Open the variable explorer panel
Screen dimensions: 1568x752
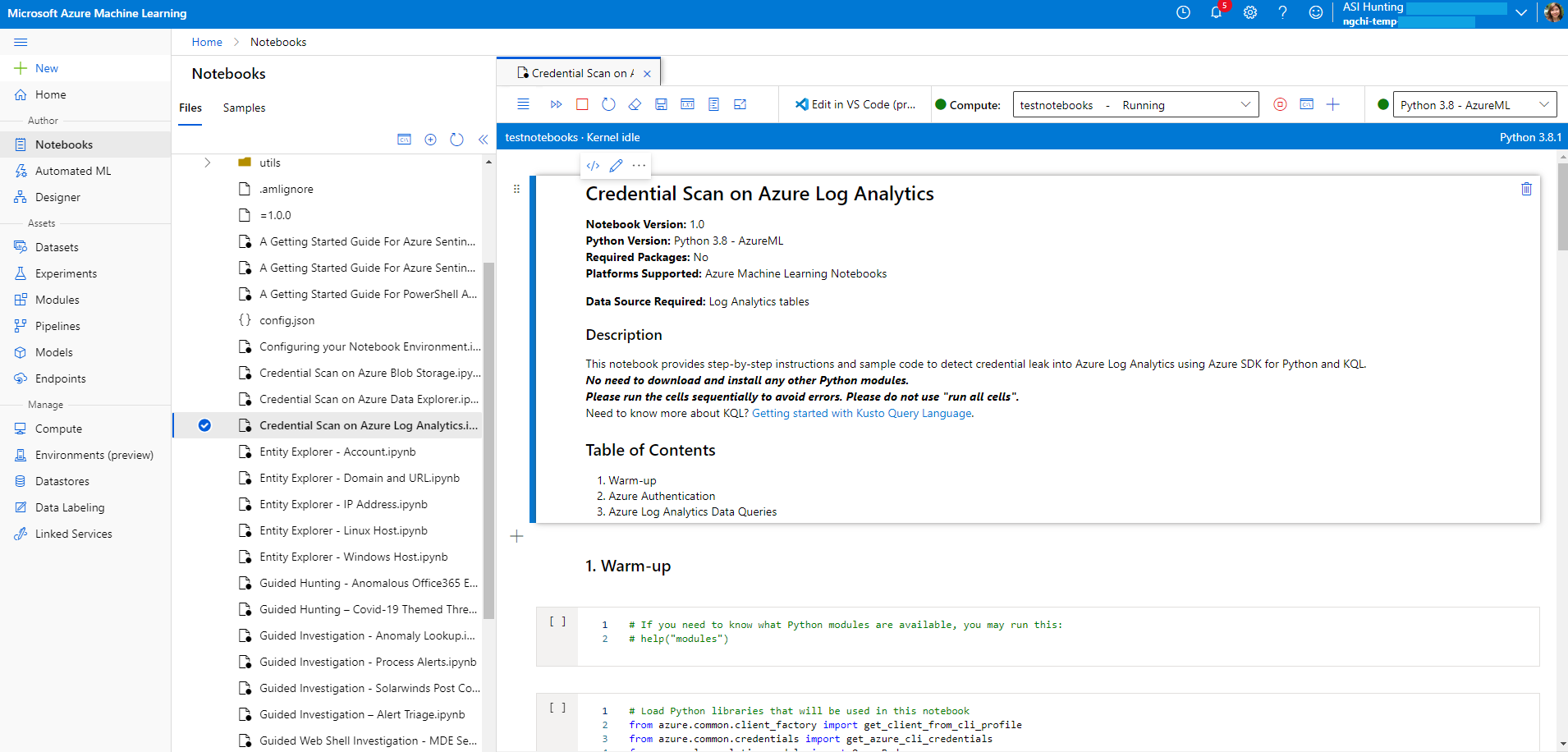(x=688, y=104)
